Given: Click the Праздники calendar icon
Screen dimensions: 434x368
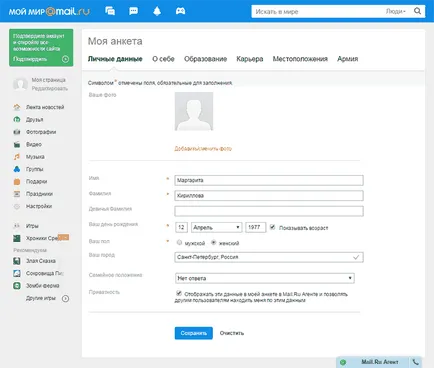Looking at the screenshot, I should (17, 194).
